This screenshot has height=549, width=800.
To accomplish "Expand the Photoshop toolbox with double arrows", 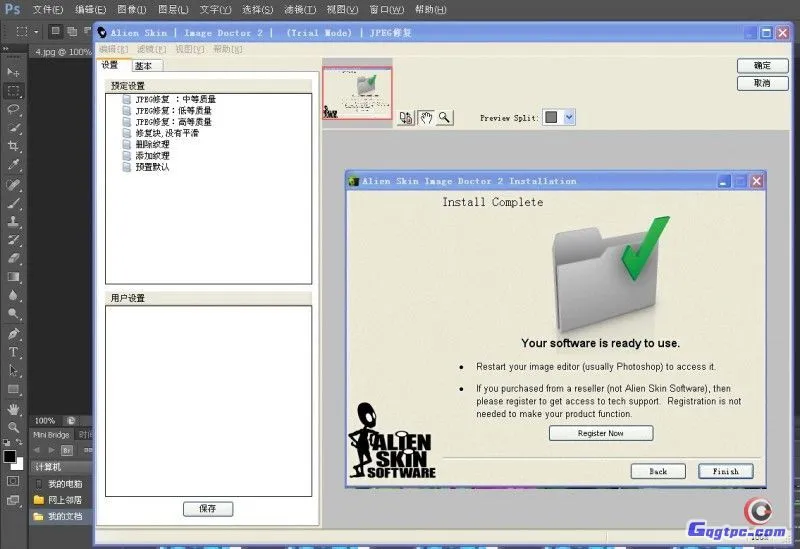I will [x=6, y=49].
